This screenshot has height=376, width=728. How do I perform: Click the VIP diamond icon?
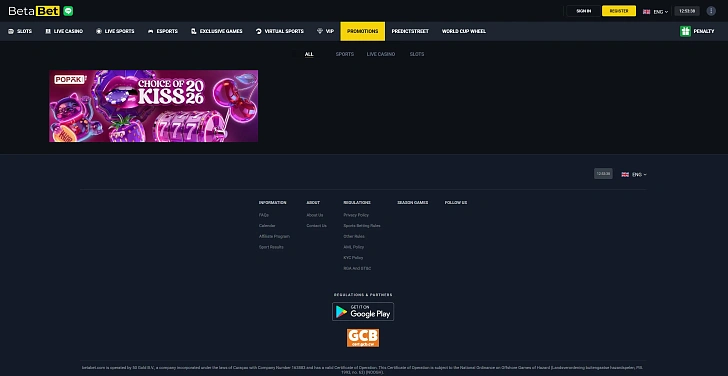(x=320, y=31)
